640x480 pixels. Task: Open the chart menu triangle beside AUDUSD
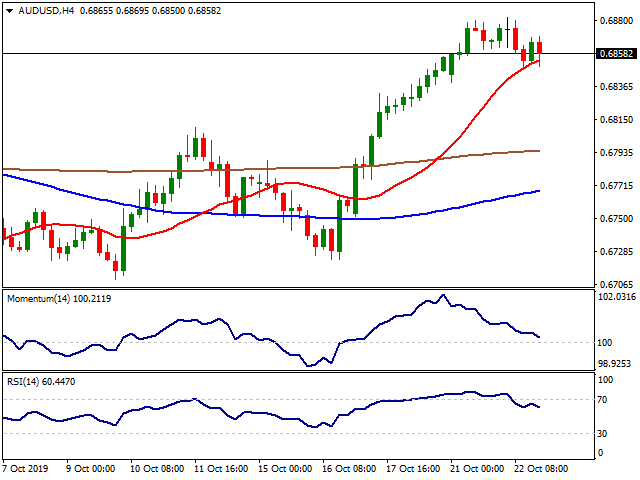tap(9, 11)
